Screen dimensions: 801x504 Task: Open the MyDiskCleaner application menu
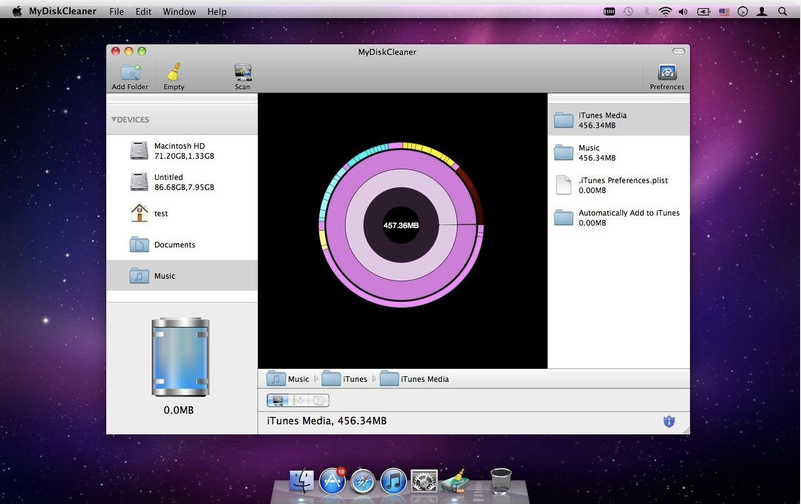click(x=62, y=11)
